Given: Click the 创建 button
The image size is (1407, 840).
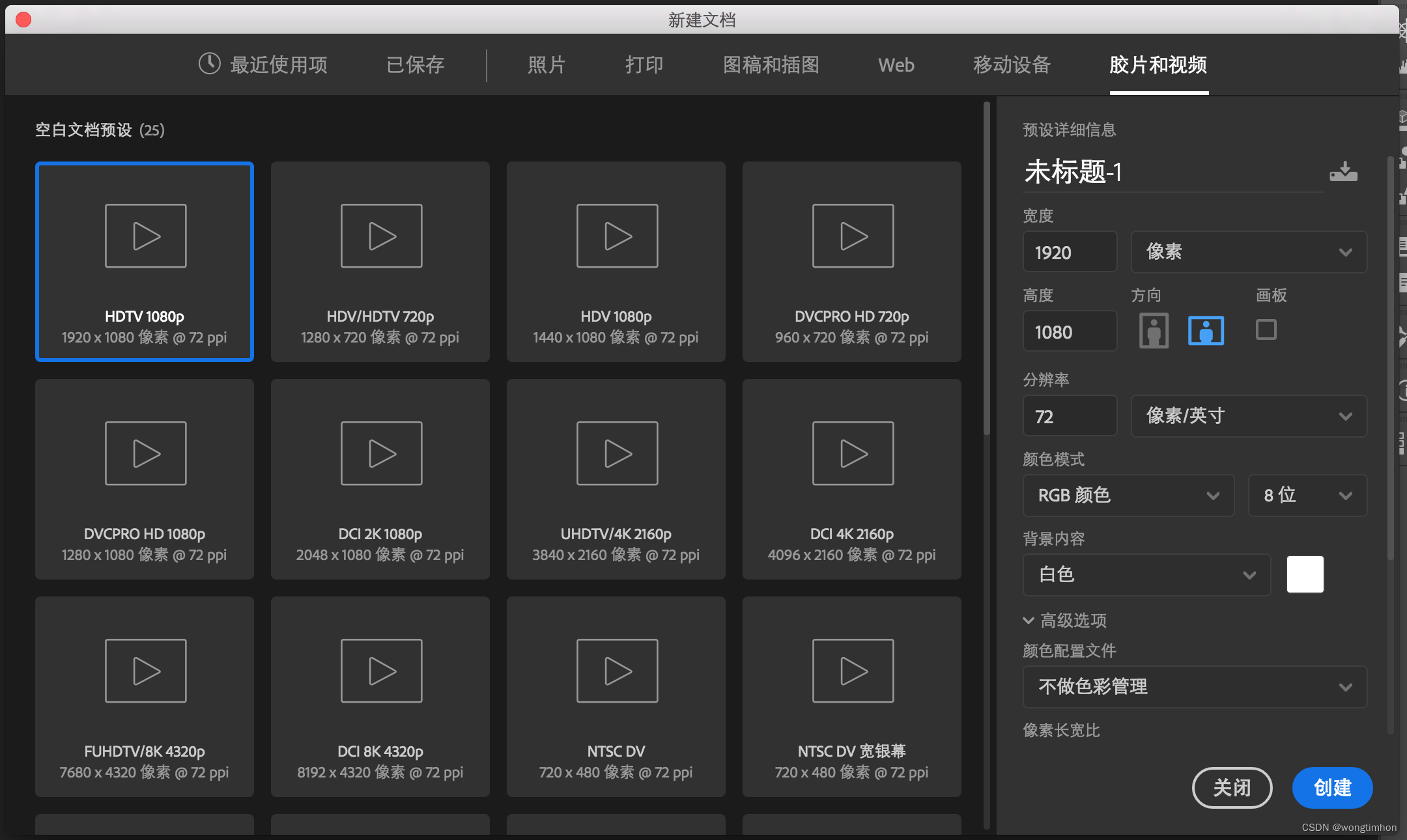Looking at the screenshot, I should tap(1332, 788).
